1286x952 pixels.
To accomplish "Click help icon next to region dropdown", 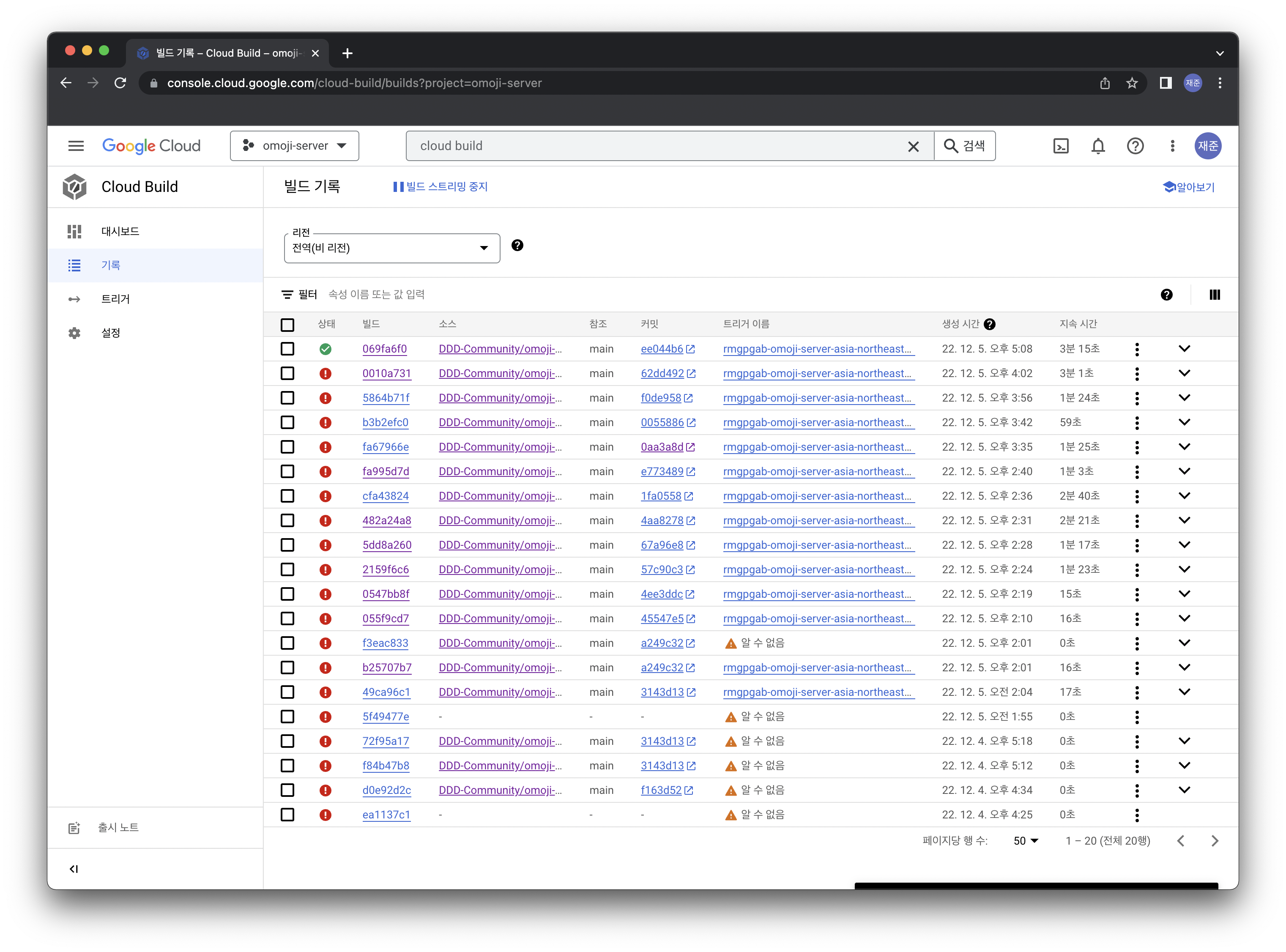I will (x=517, y=246).
